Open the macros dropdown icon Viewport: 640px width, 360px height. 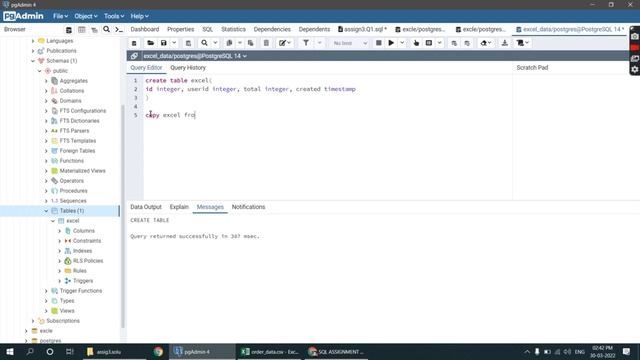pos(522,43)
